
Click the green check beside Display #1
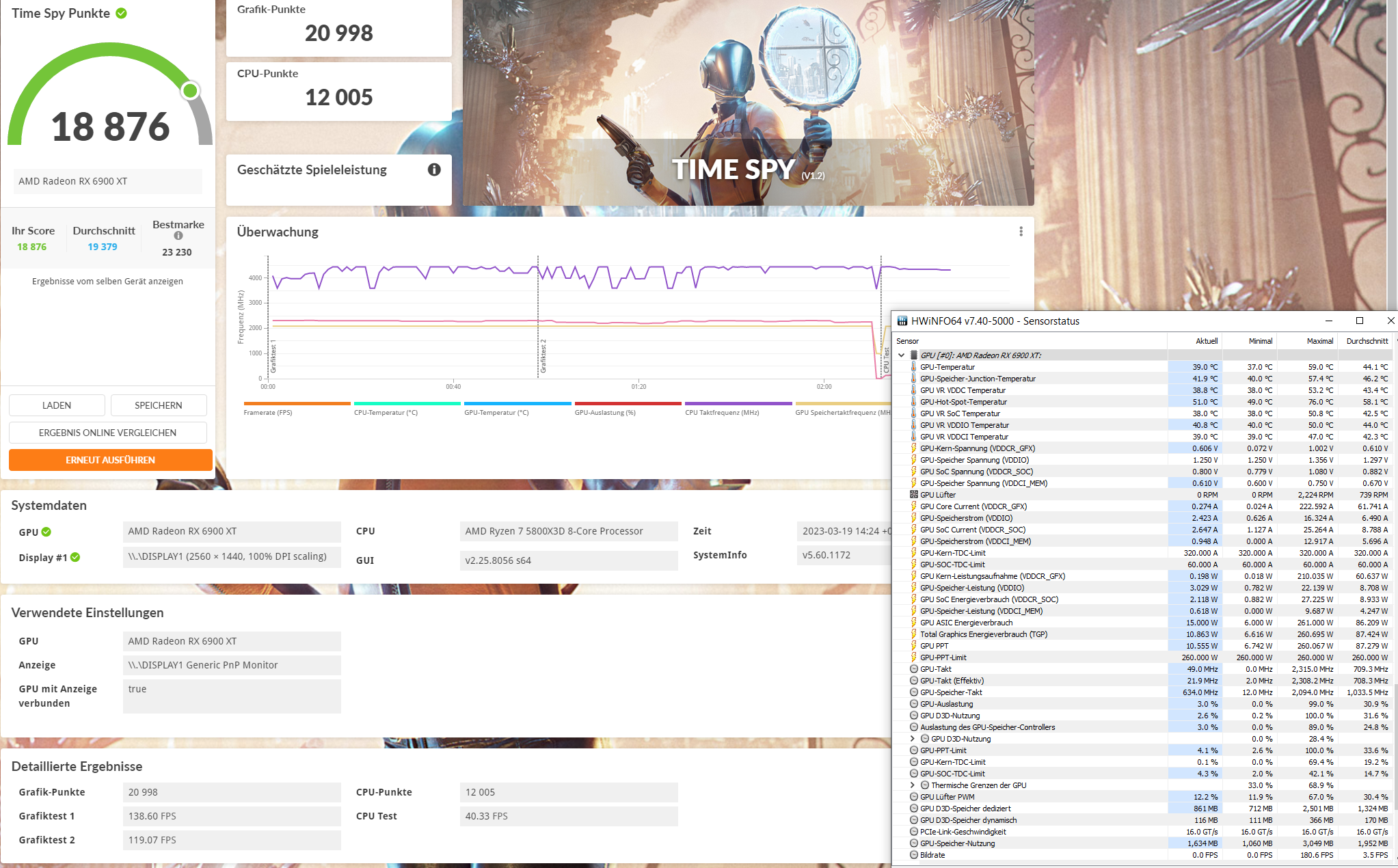point(75,557)
